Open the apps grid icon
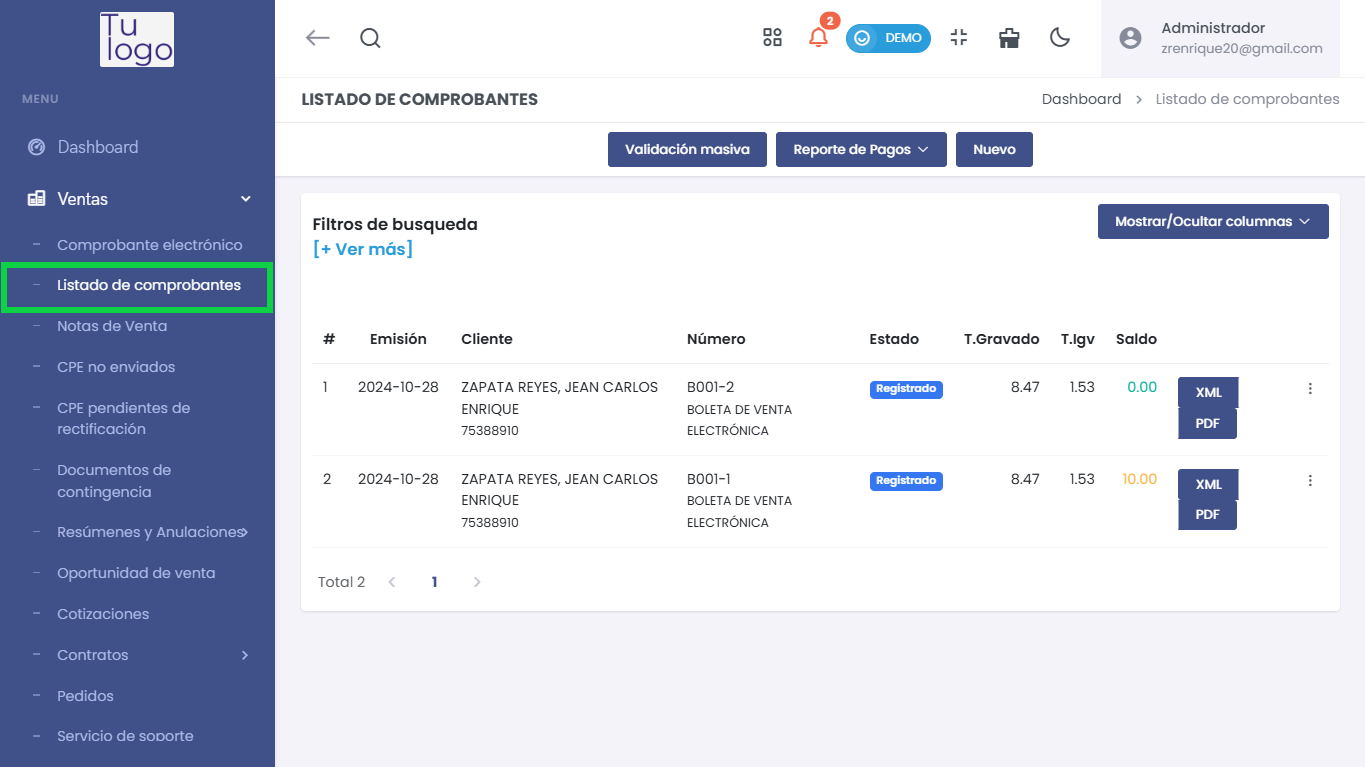1365x767 pixels. point(772,38)
